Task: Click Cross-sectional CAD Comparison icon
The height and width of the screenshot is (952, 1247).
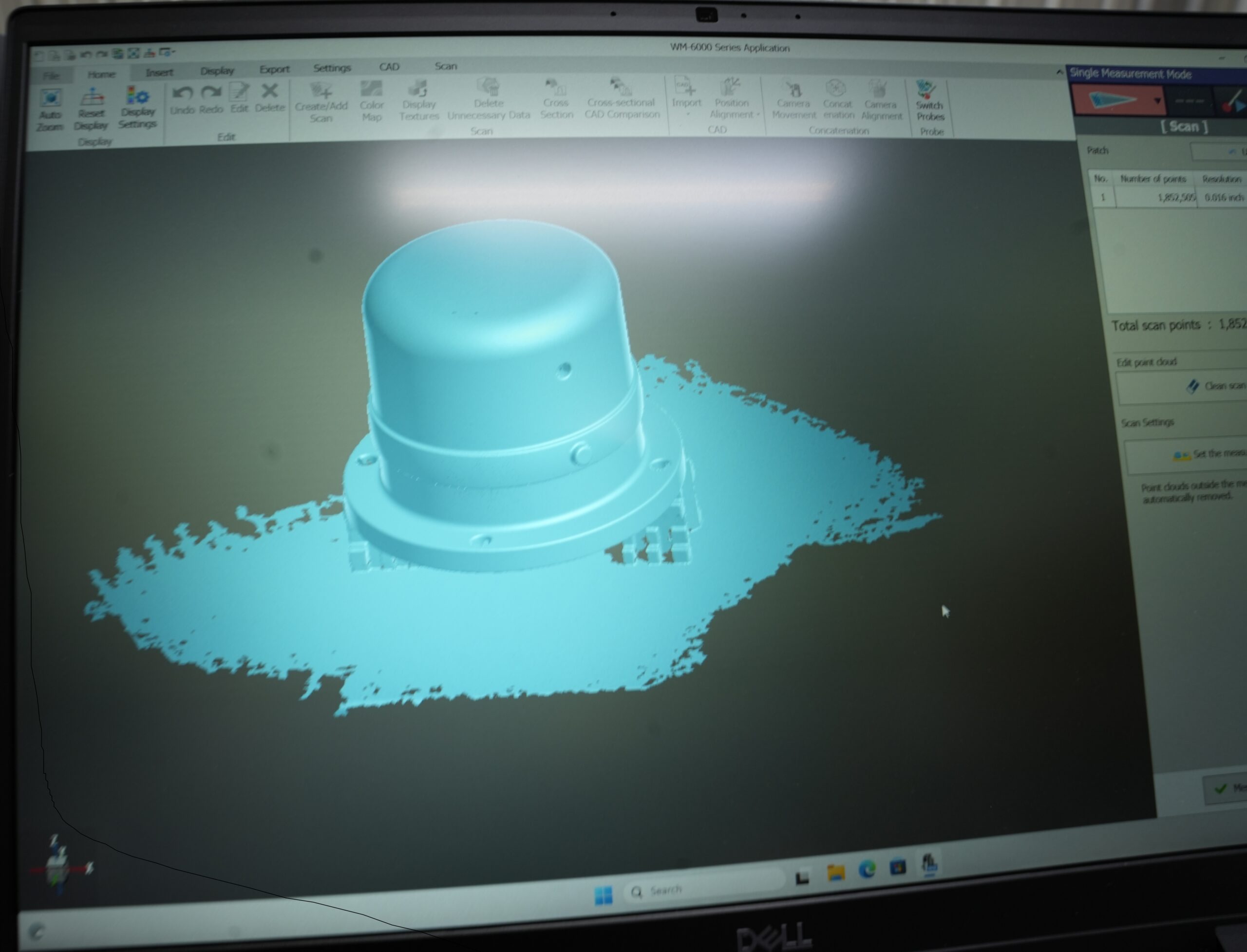Action: 621,88
